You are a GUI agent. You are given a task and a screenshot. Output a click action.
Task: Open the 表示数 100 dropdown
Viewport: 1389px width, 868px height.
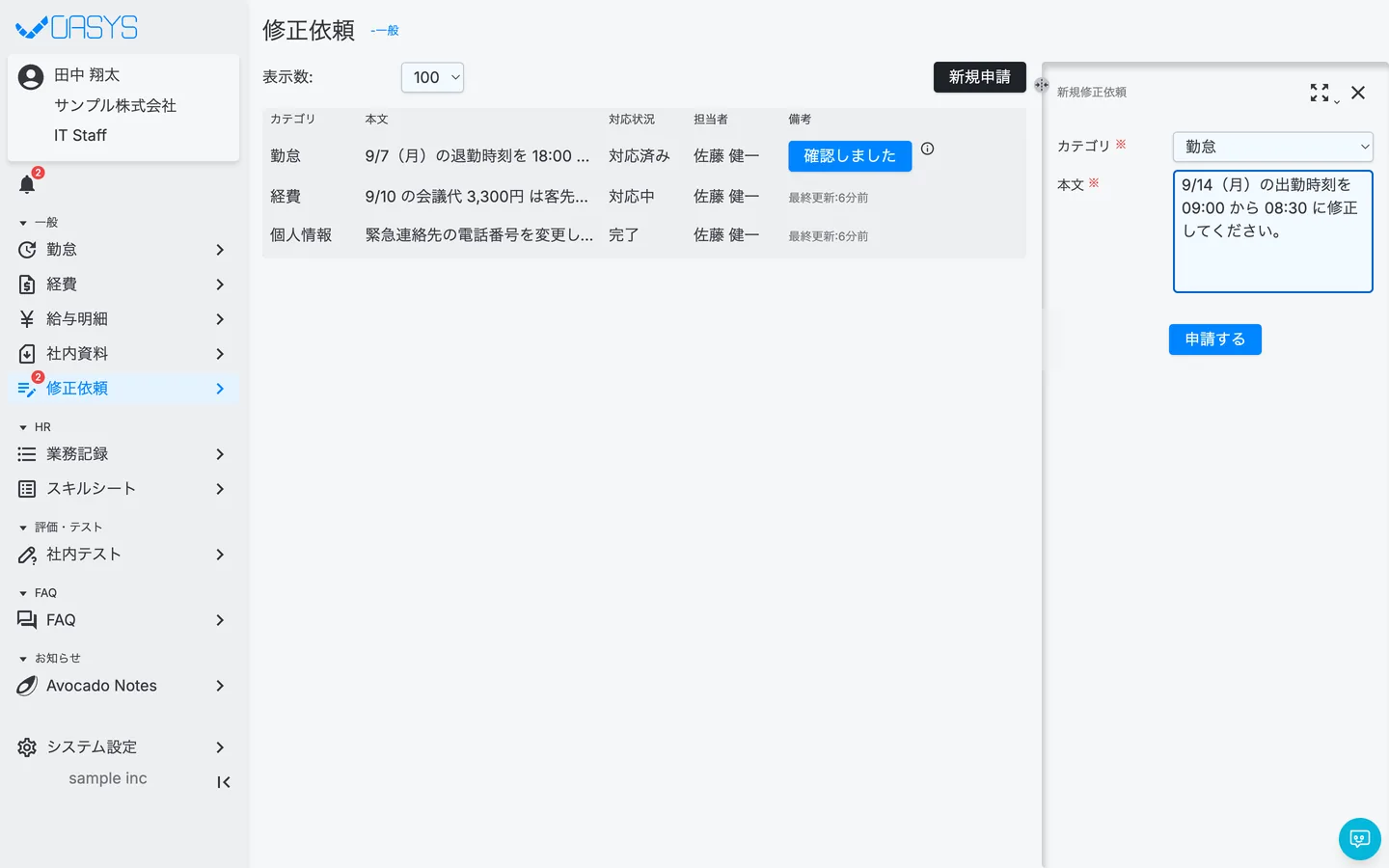432,77
